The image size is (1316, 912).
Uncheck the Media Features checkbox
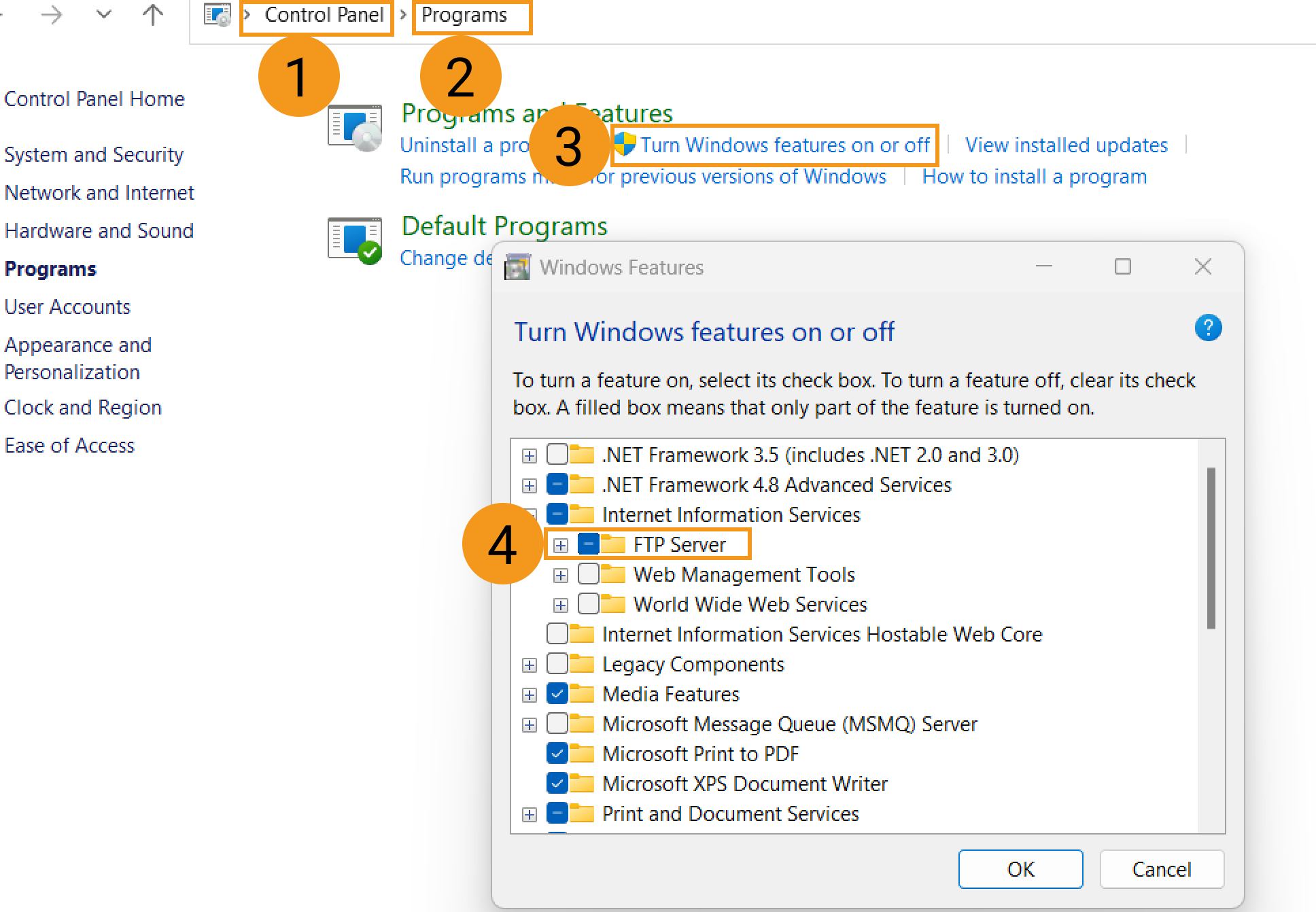click(557, 694)
